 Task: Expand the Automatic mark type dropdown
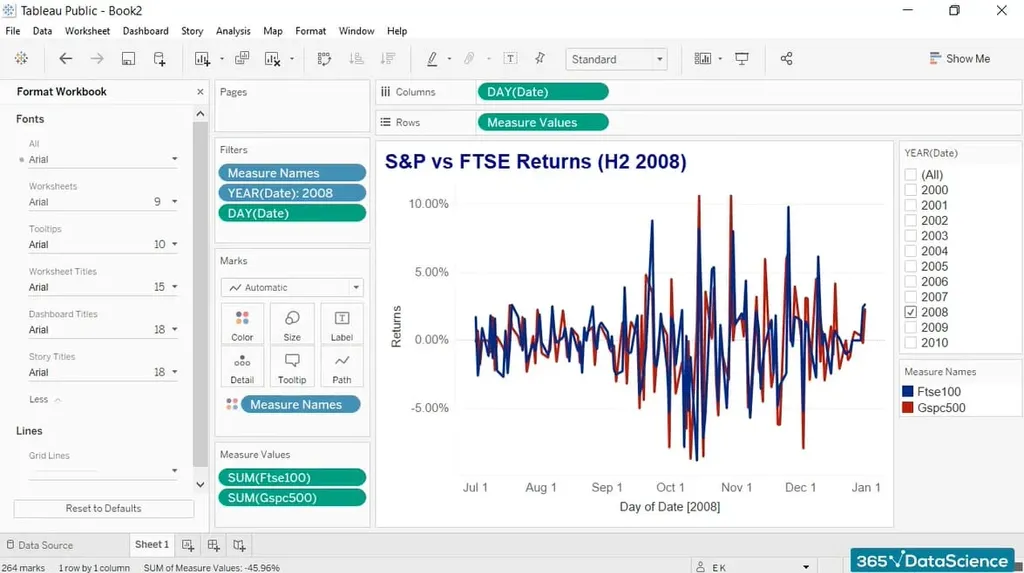tap(292, 288)
